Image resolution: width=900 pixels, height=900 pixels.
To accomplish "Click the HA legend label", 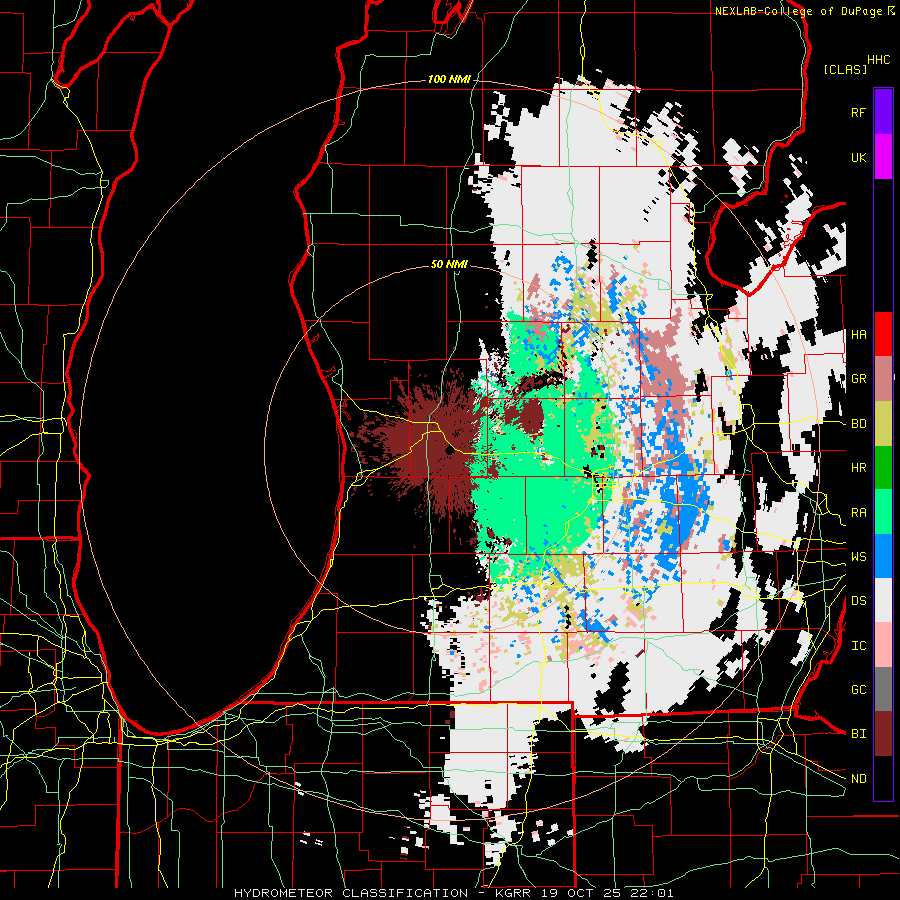I will point(859,335).
